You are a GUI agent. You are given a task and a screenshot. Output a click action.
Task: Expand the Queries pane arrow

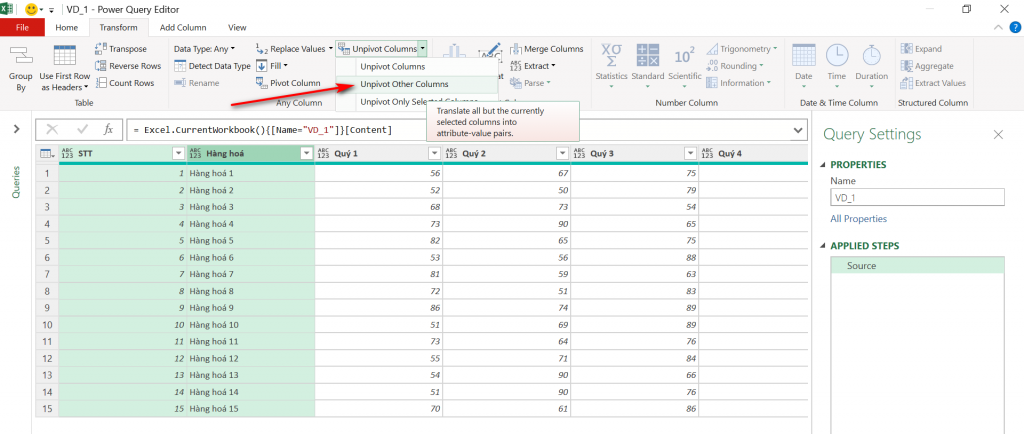point(16,129)
